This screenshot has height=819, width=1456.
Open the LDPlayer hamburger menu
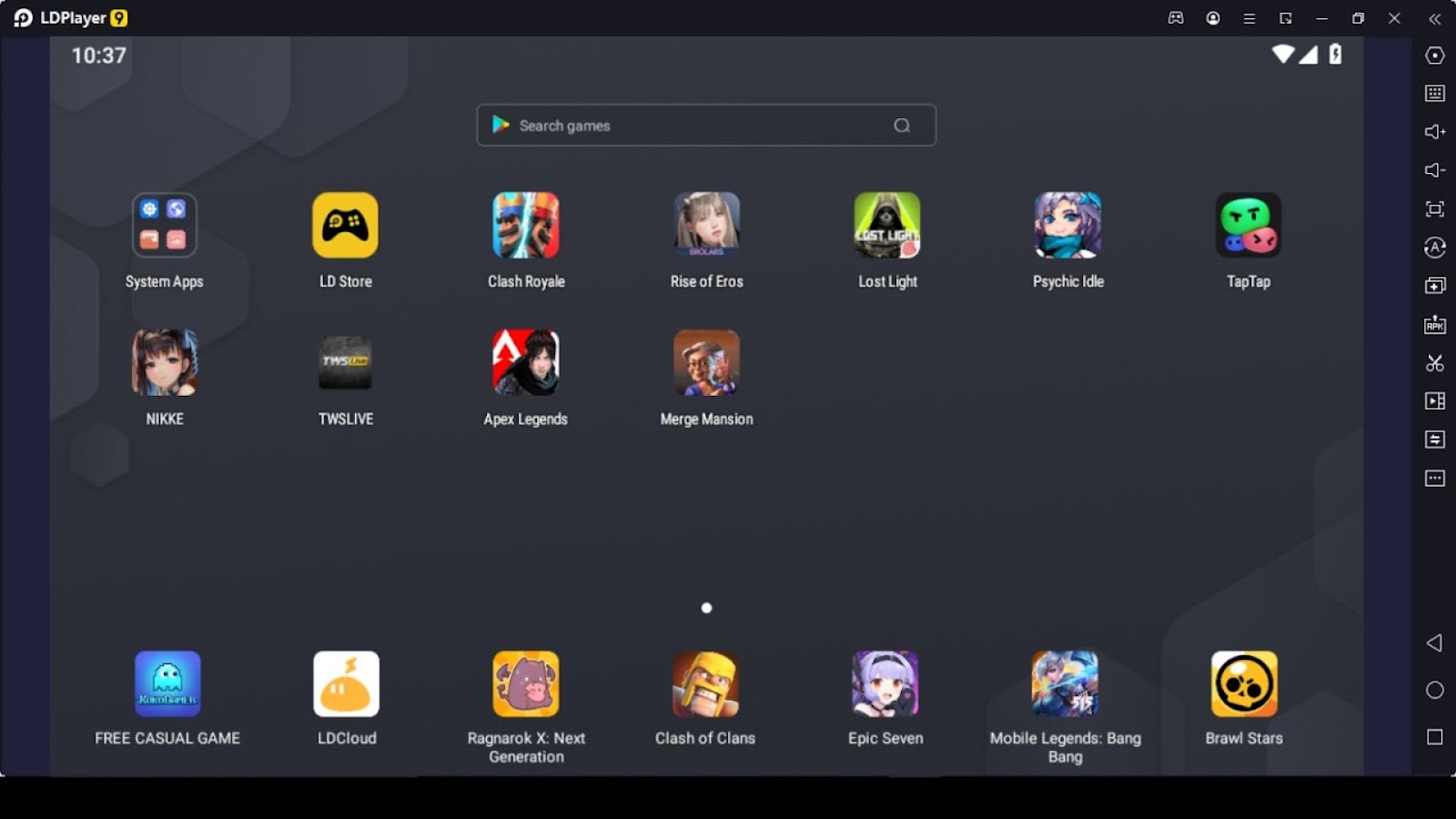click(1249, 18)
